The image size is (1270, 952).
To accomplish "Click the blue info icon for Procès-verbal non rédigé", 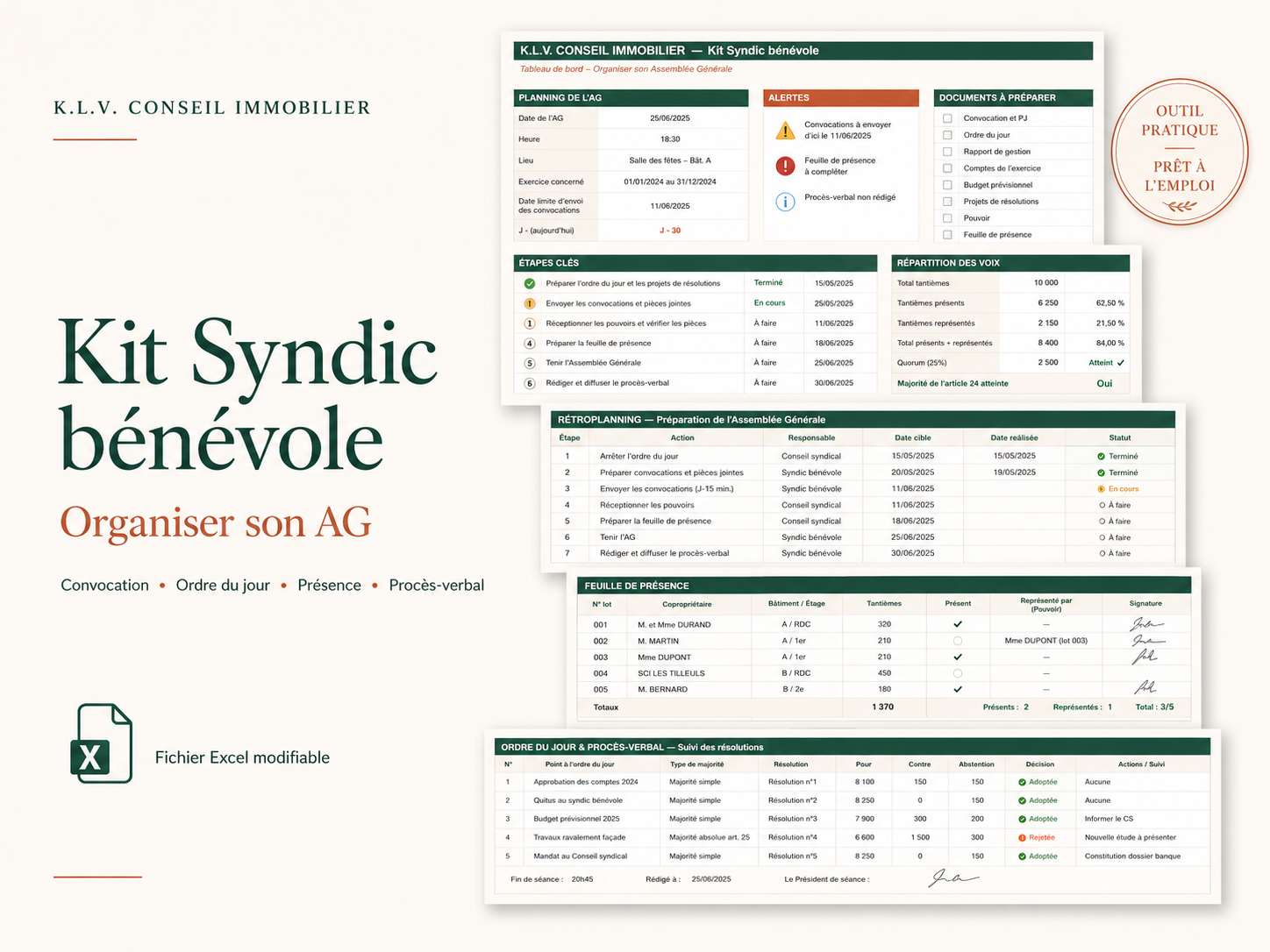I will 785,202.
